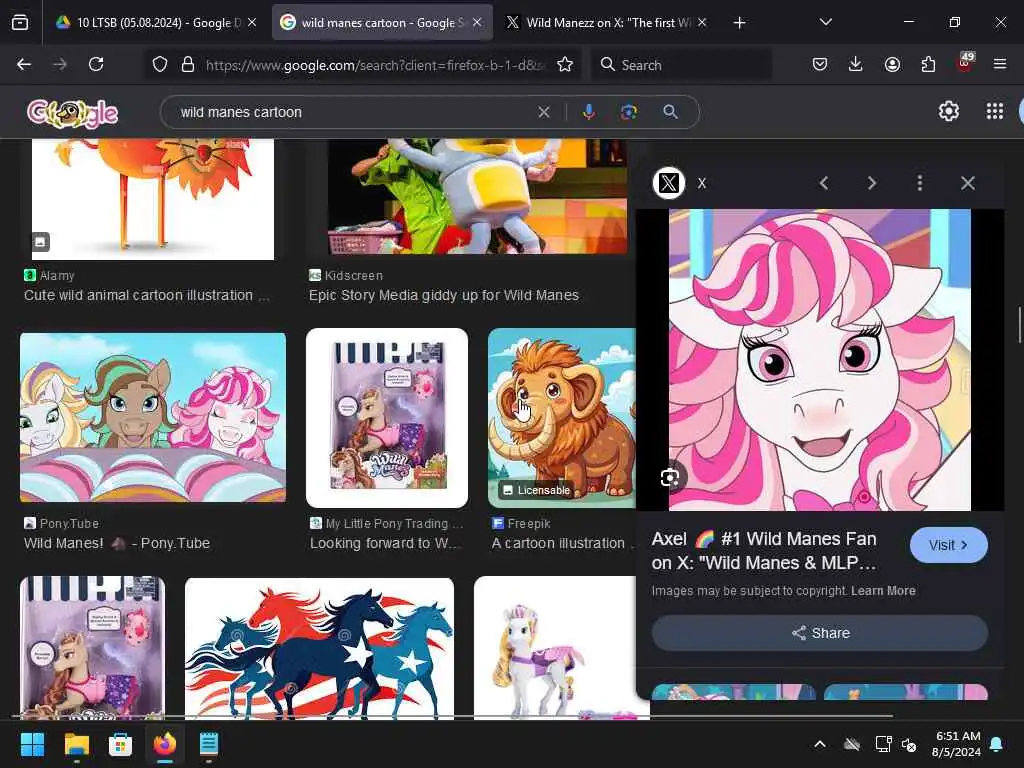Viewport: 1024px width, 768px height.
Task: Search inside image with Lens overlay icon
Action: (x=670, y=478)
